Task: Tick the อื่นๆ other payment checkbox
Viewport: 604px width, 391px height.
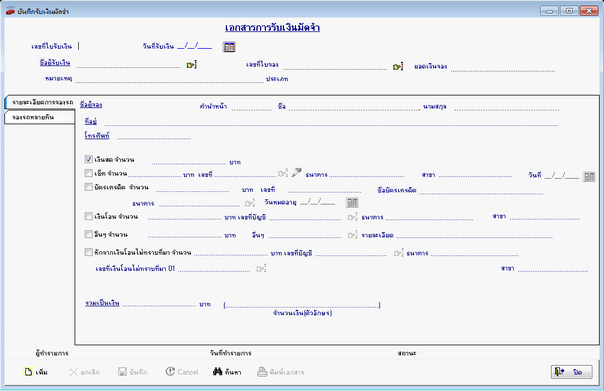Action: coord(89,234)
